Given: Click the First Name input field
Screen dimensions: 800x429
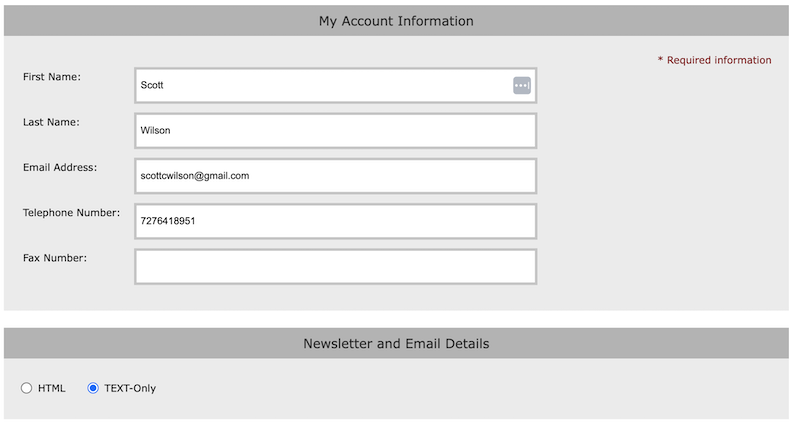Looking at the screenshot, I should click(x=320, y=86).
